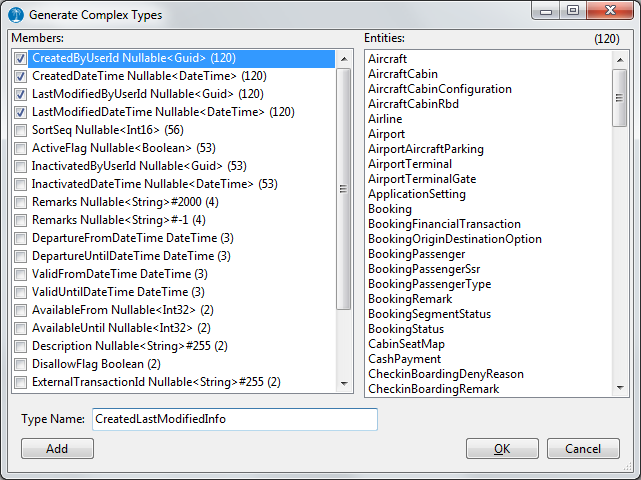Image resolution: width=641 pixels, height=480 pixels.
Task: Check the ActiveFlag Nullable<Boolean> checkbox
Action: click(21, 148)
